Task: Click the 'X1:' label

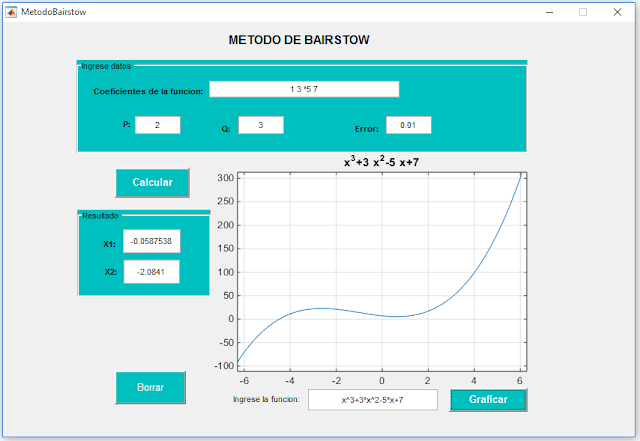Action: (109, 244)
